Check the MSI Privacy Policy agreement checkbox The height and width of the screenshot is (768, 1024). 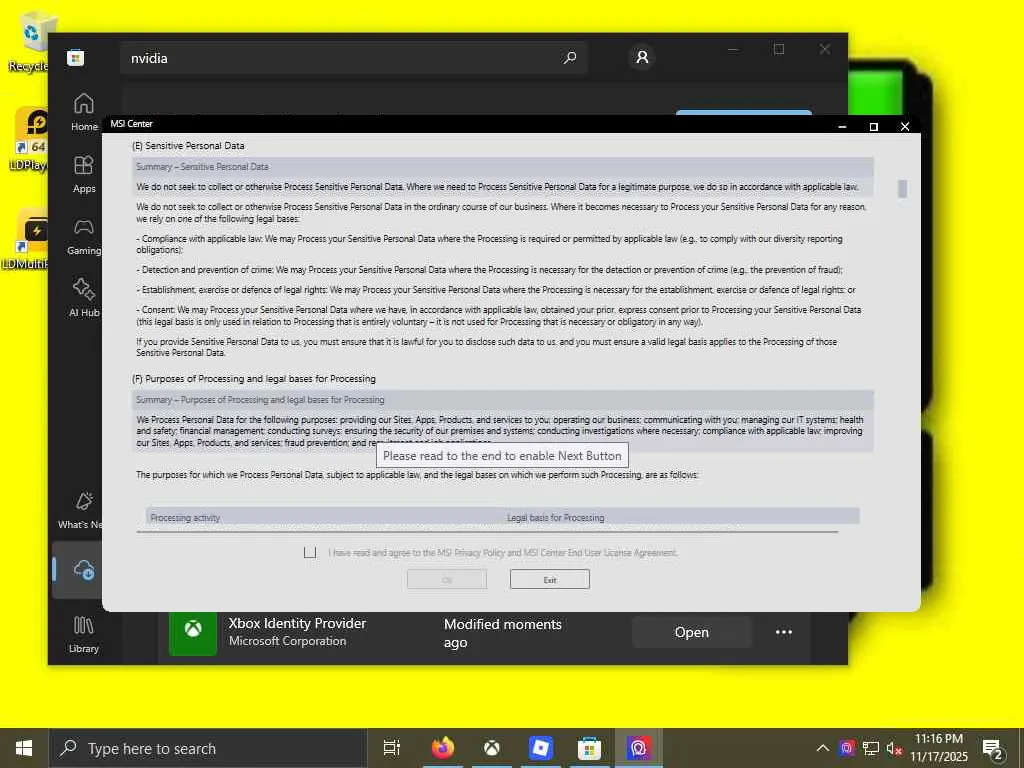(310, 552)
